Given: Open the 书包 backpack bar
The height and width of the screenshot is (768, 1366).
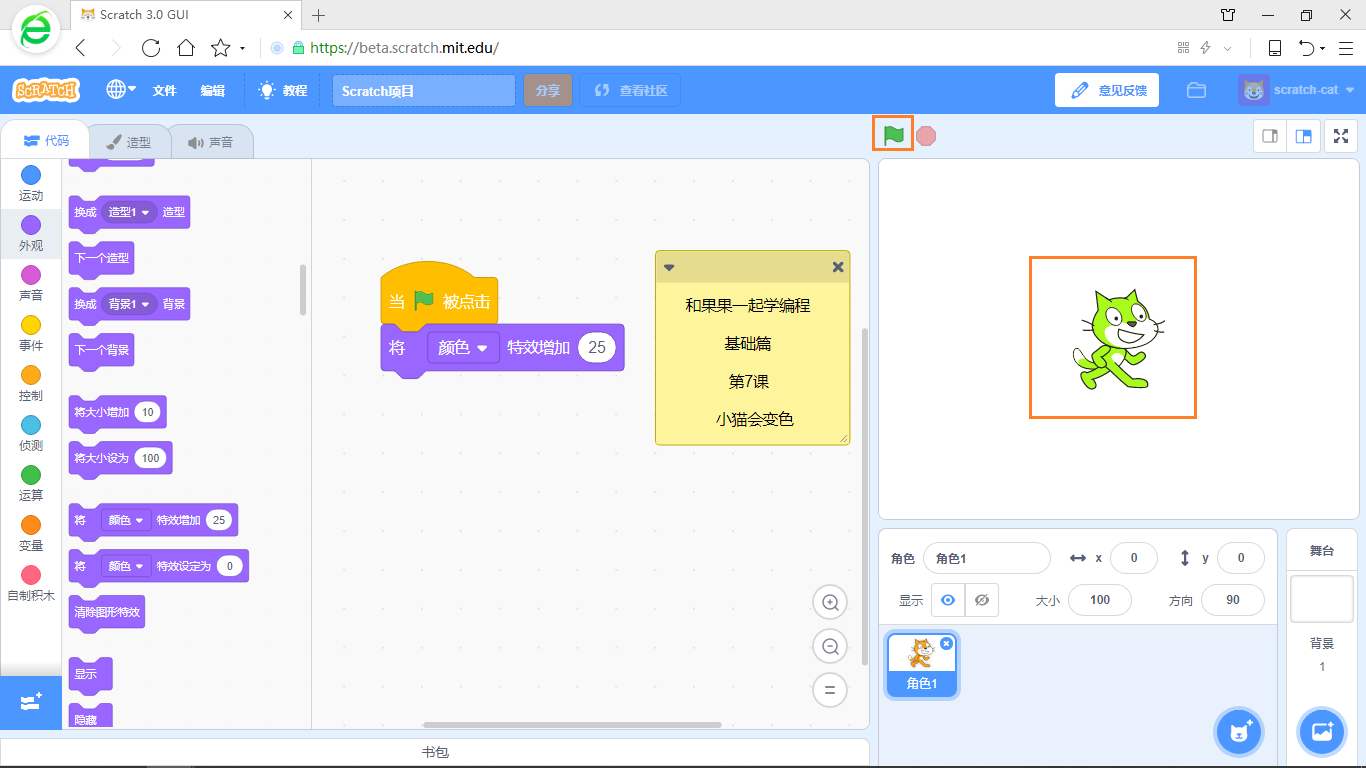Looking at the screenshot, I should coord(435,752).
